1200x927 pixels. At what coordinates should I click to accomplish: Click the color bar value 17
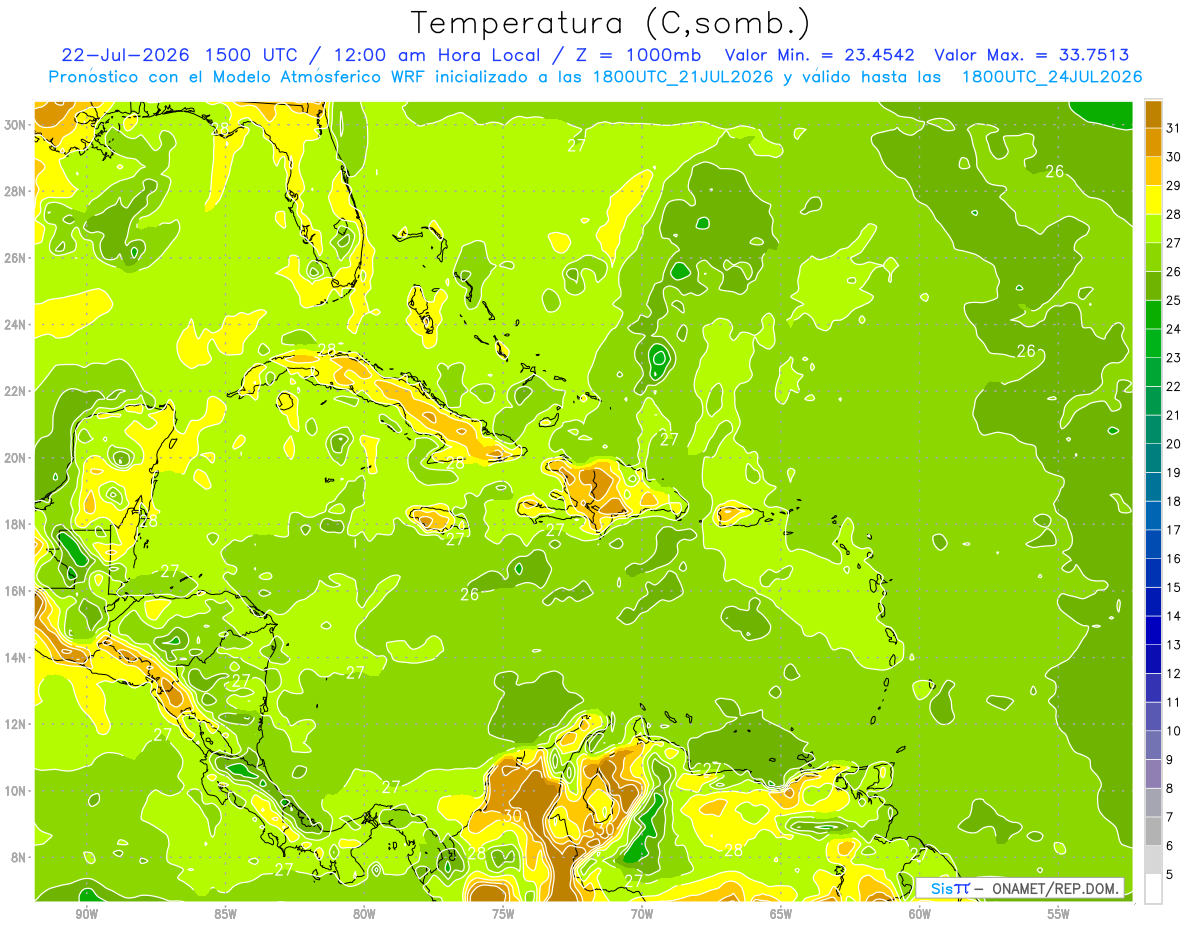pyautogui.click(x=1174, y=530)
